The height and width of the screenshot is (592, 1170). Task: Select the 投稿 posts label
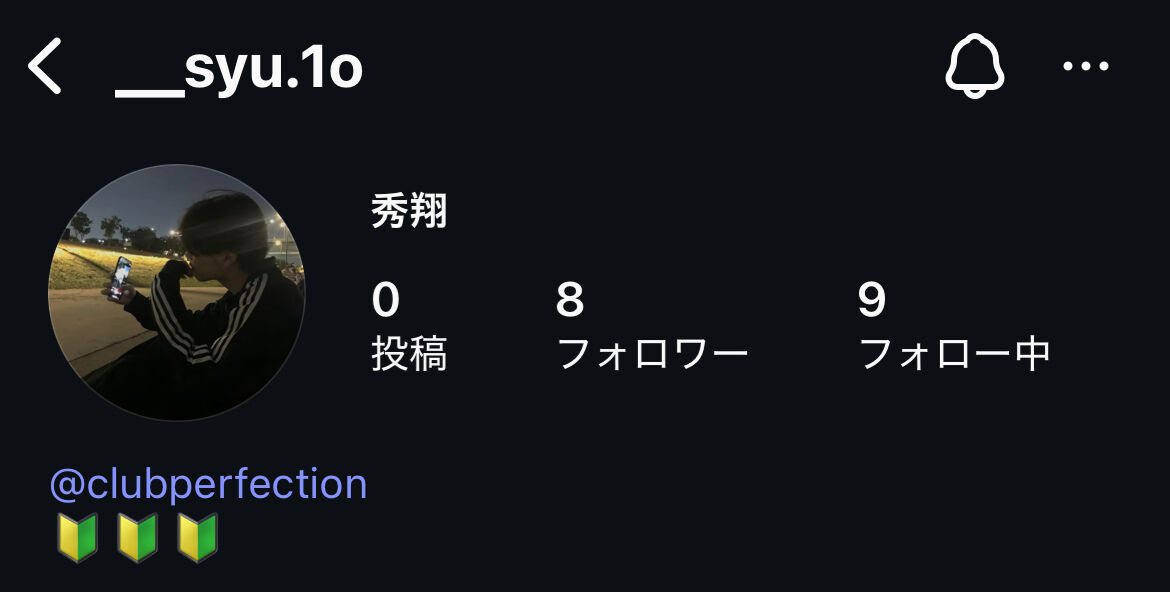click(409, 354)
